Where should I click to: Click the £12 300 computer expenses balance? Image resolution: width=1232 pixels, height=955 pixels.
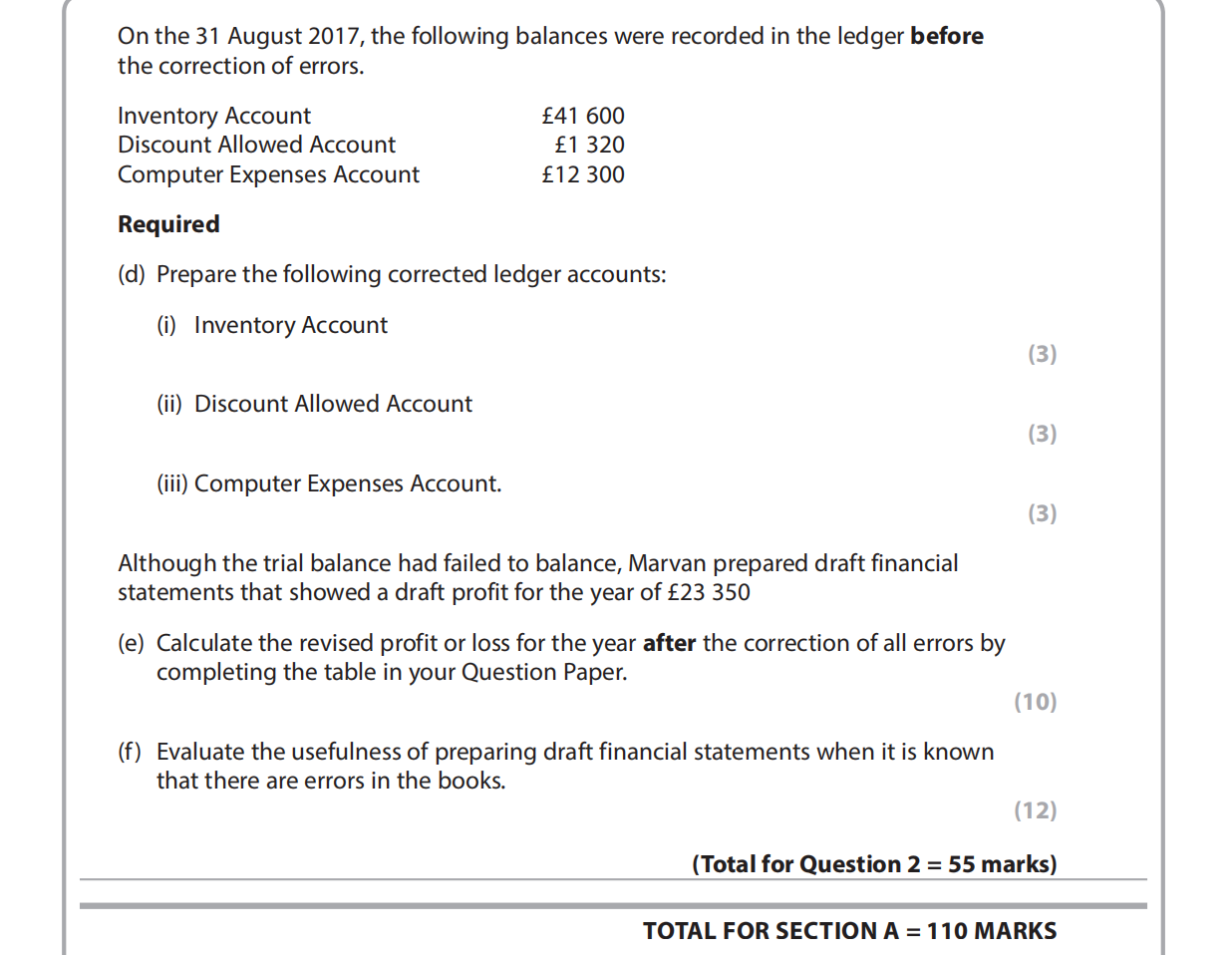(x=583, y=174)
